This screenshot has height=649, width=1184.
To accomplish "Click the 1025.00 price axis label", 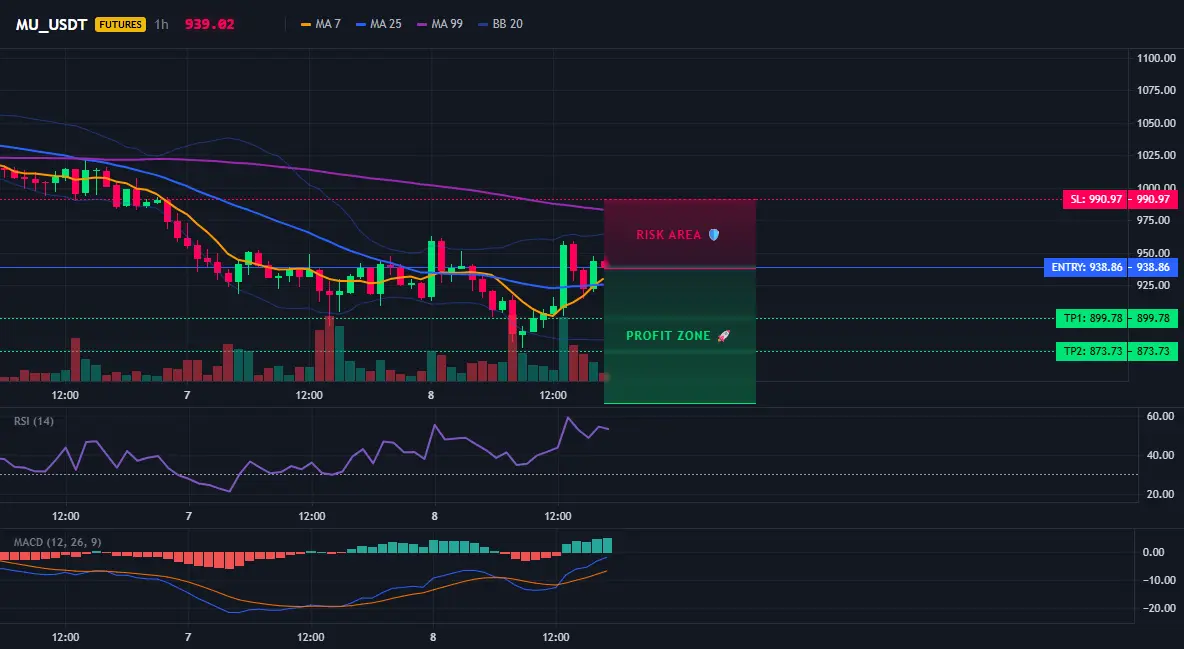I will pos(1155,155).
